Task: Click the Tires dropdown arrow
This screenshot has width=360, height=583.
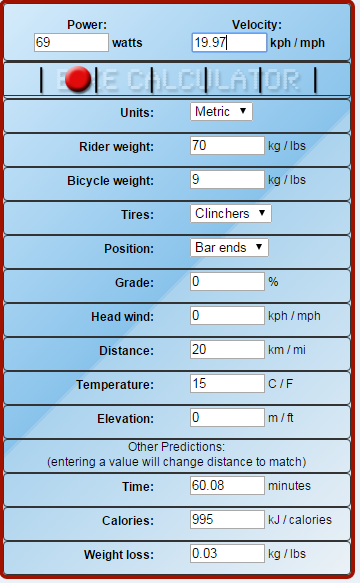Action: pos(262,213)
